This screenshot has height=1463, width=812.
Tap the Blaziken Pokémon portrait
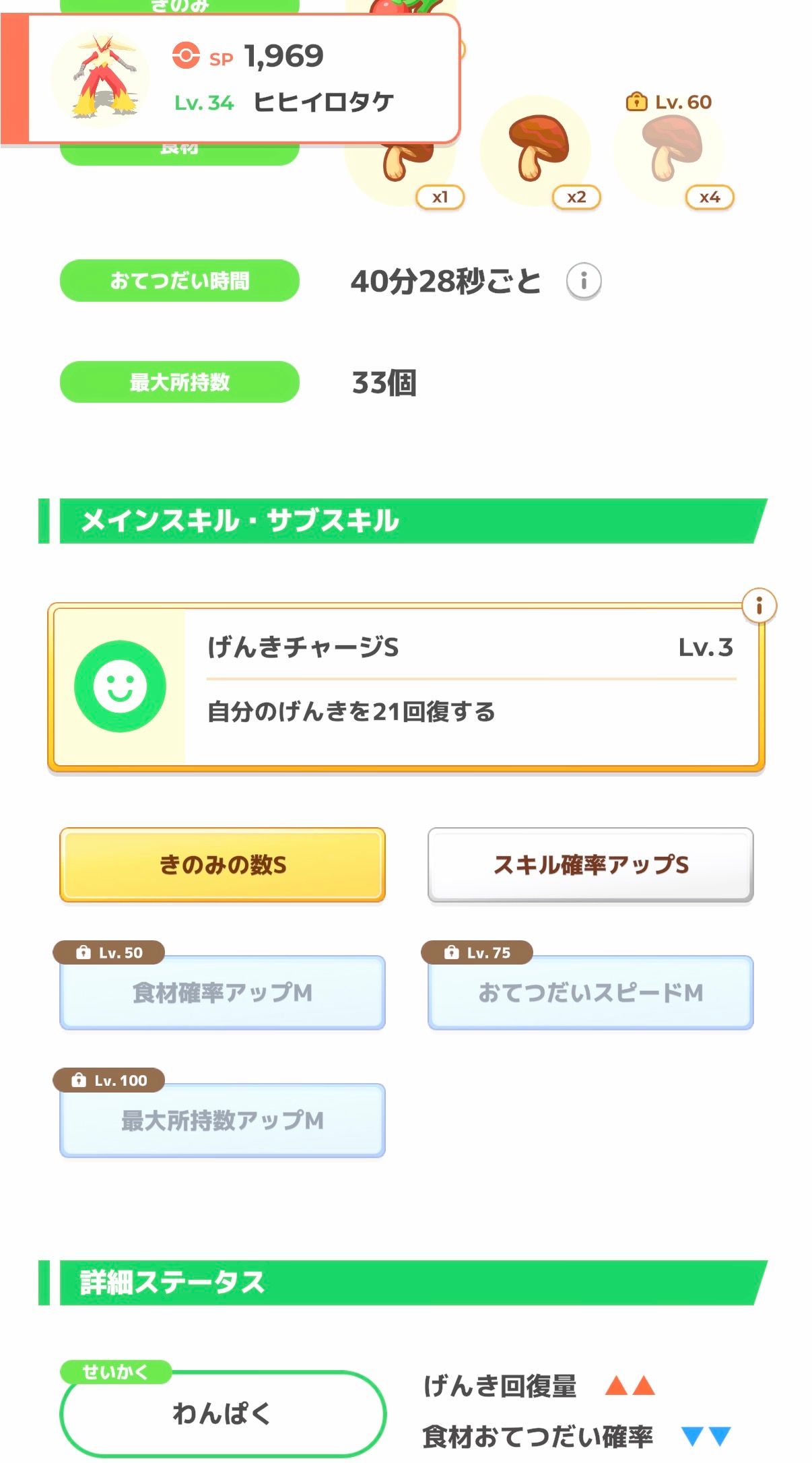point(102,78)
